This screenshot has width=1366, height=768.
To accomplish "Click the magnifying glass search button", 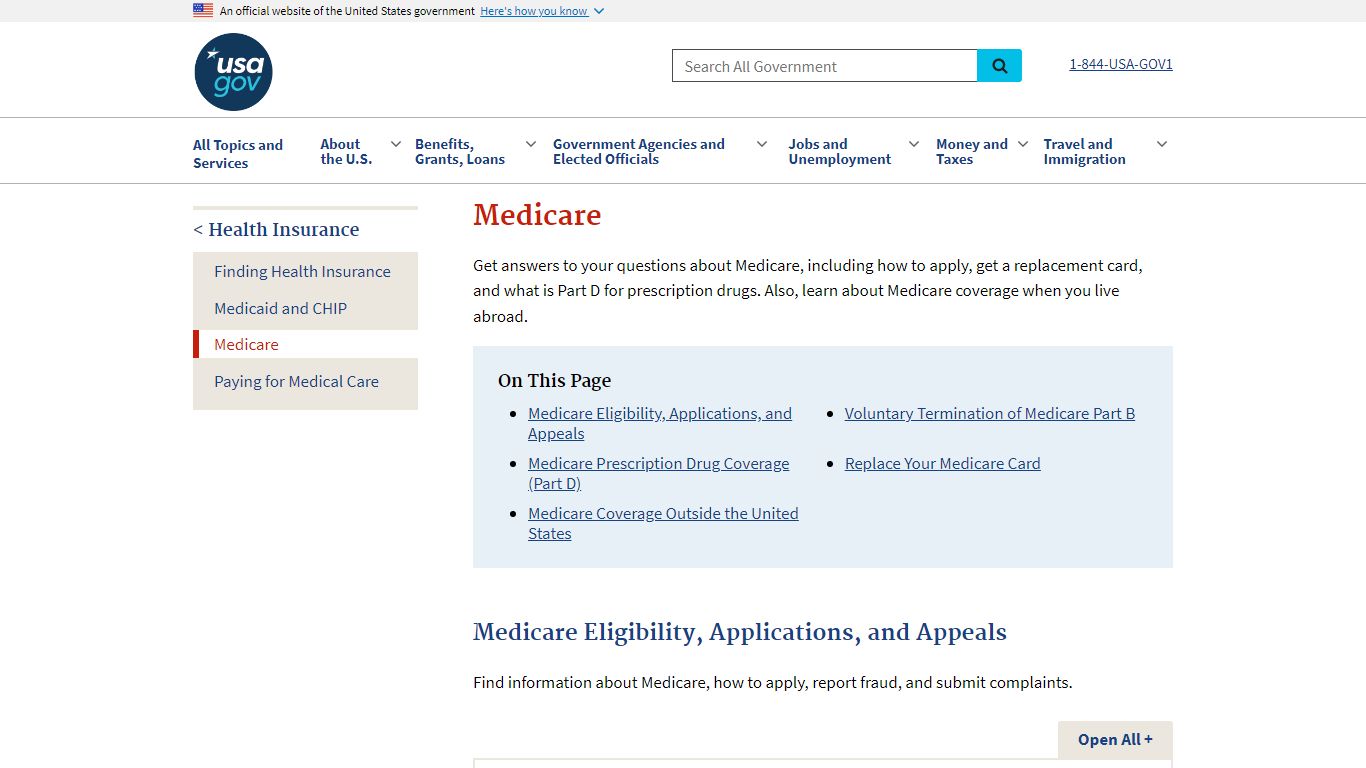I will click(999, 66).
